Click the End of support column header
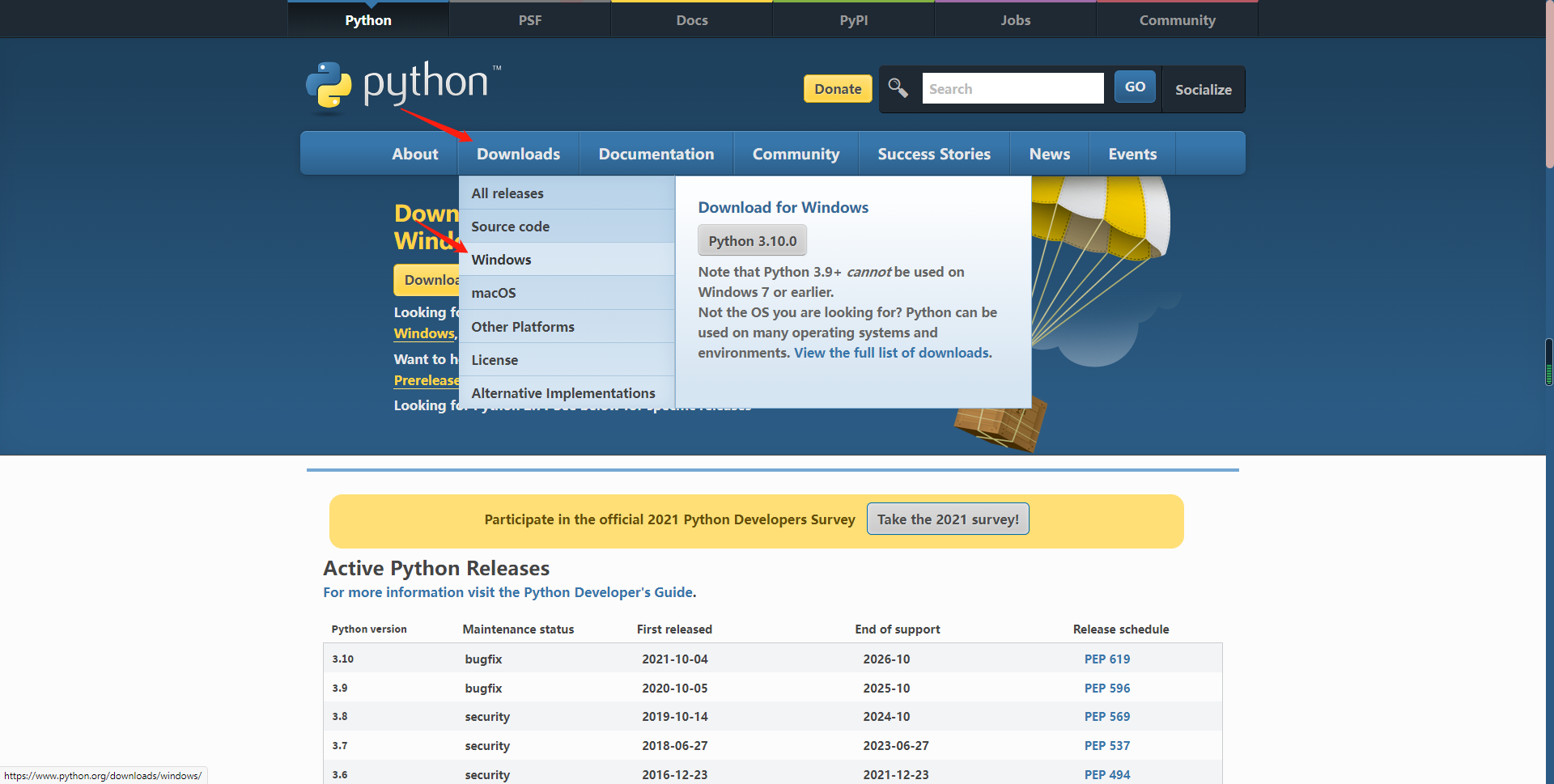The height and width of the screenshot is (784, 1554). (x=898, y=629)
